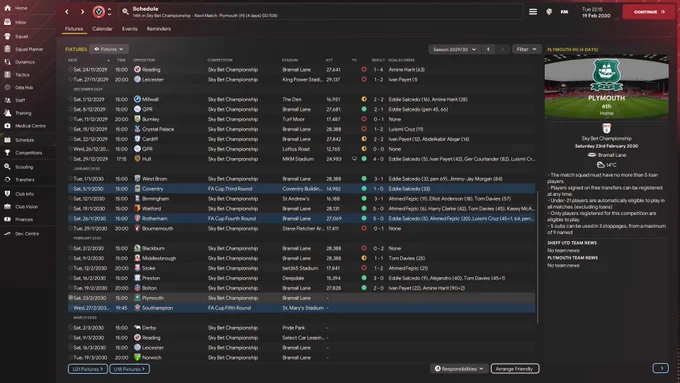Switch to the Reminders tab

click(x=159, y=29)
